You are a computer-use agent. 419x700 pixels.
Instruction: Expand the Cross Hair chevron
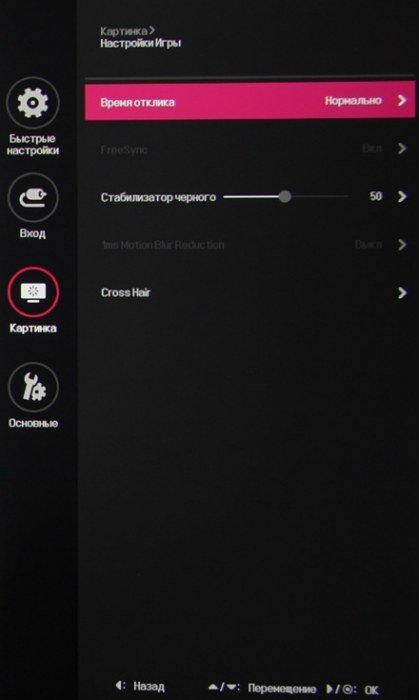(x=402, y=293)
